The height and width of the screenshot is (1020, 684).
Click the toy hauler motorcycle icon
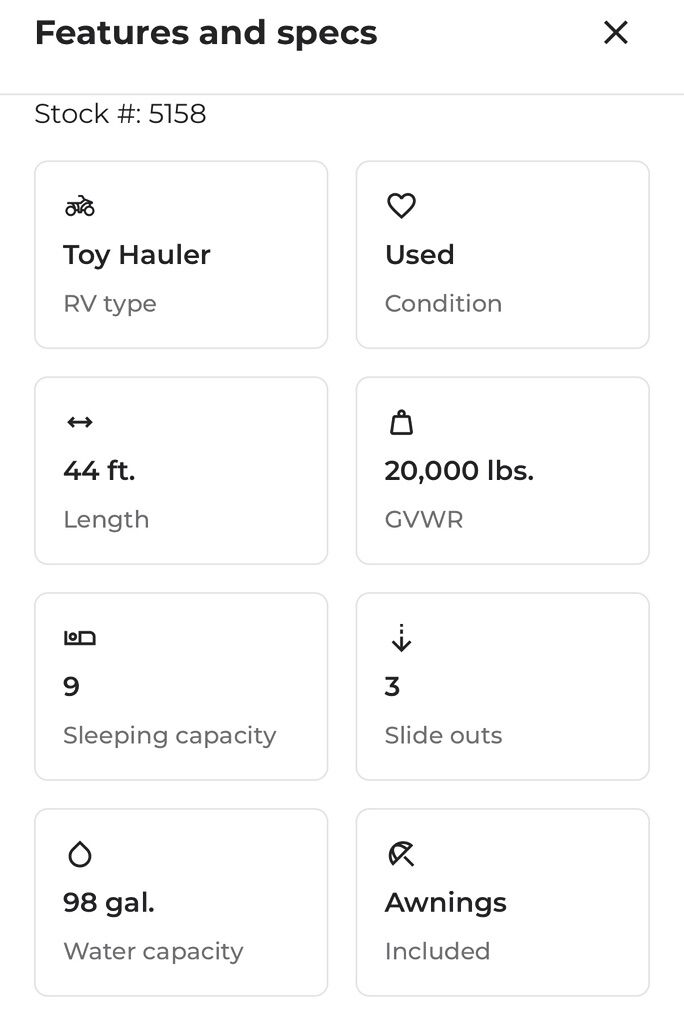(80, 207)
